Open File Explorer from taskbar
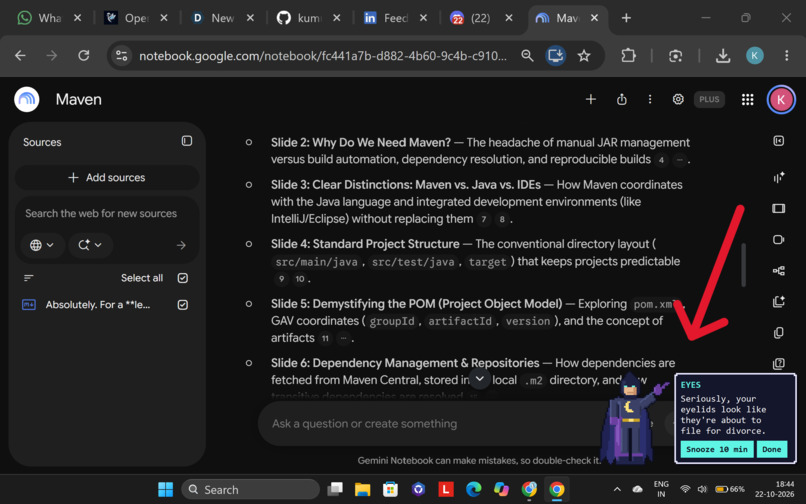Image resolution: width=806 pixels, height=504 pixels. tap(362, 489)
